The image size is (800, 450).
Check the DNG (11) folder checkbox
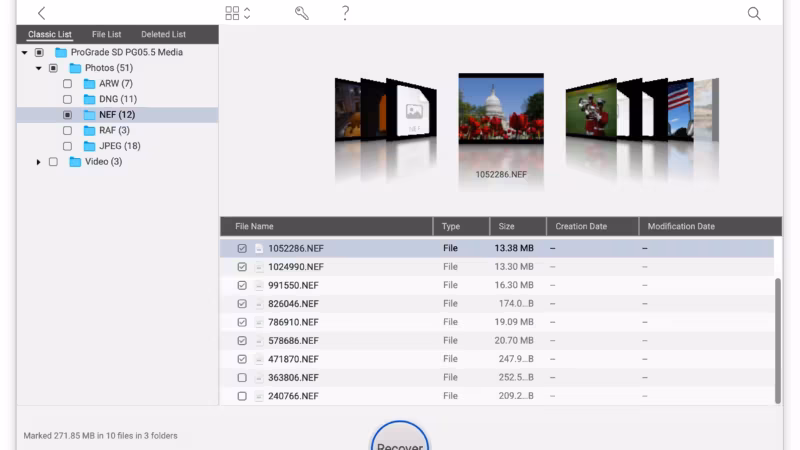click(67, 99)
